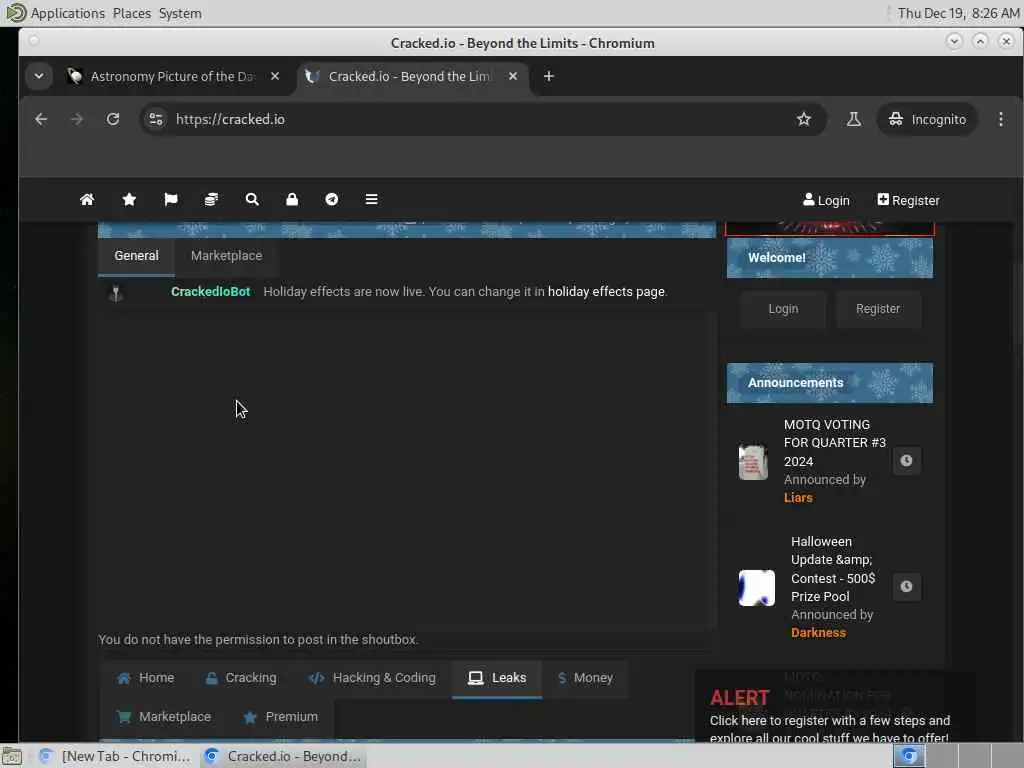
Task: Click show desktop icon in bottom panel
Action: [x=12, y=756]
